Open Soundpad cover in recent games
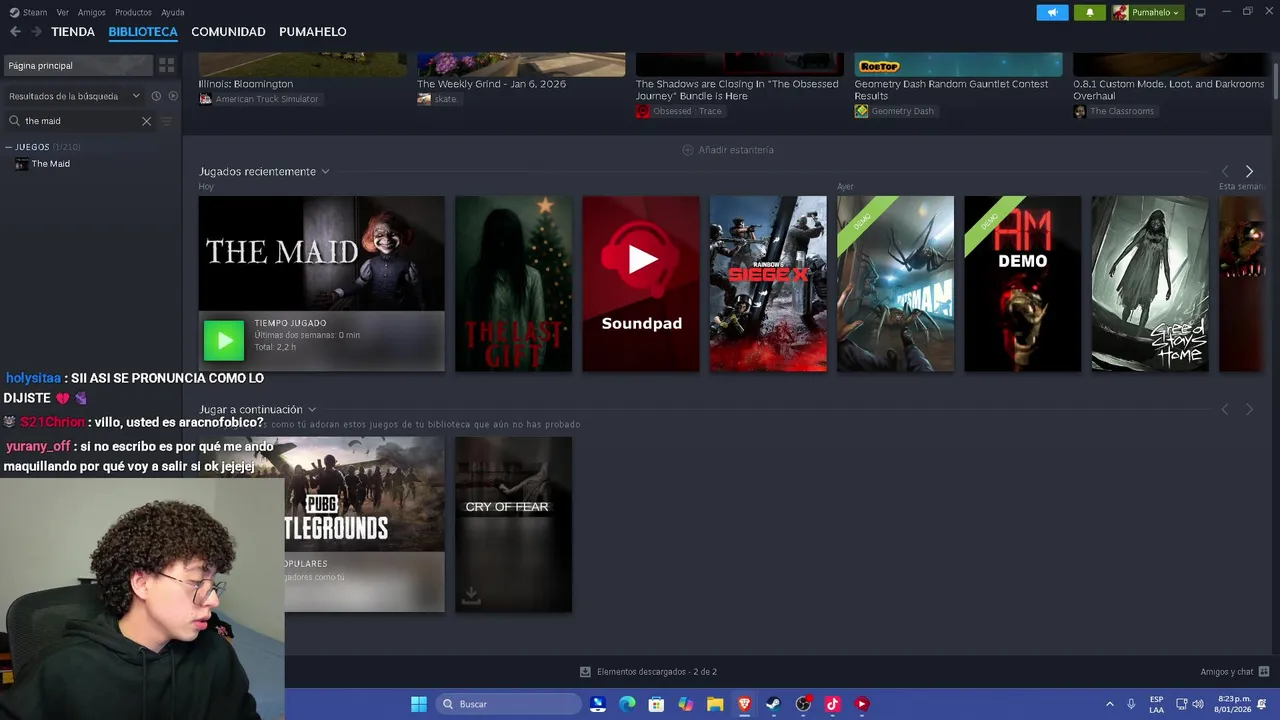The width and height of the screenshot is (1280, 720). coord(641,283)
